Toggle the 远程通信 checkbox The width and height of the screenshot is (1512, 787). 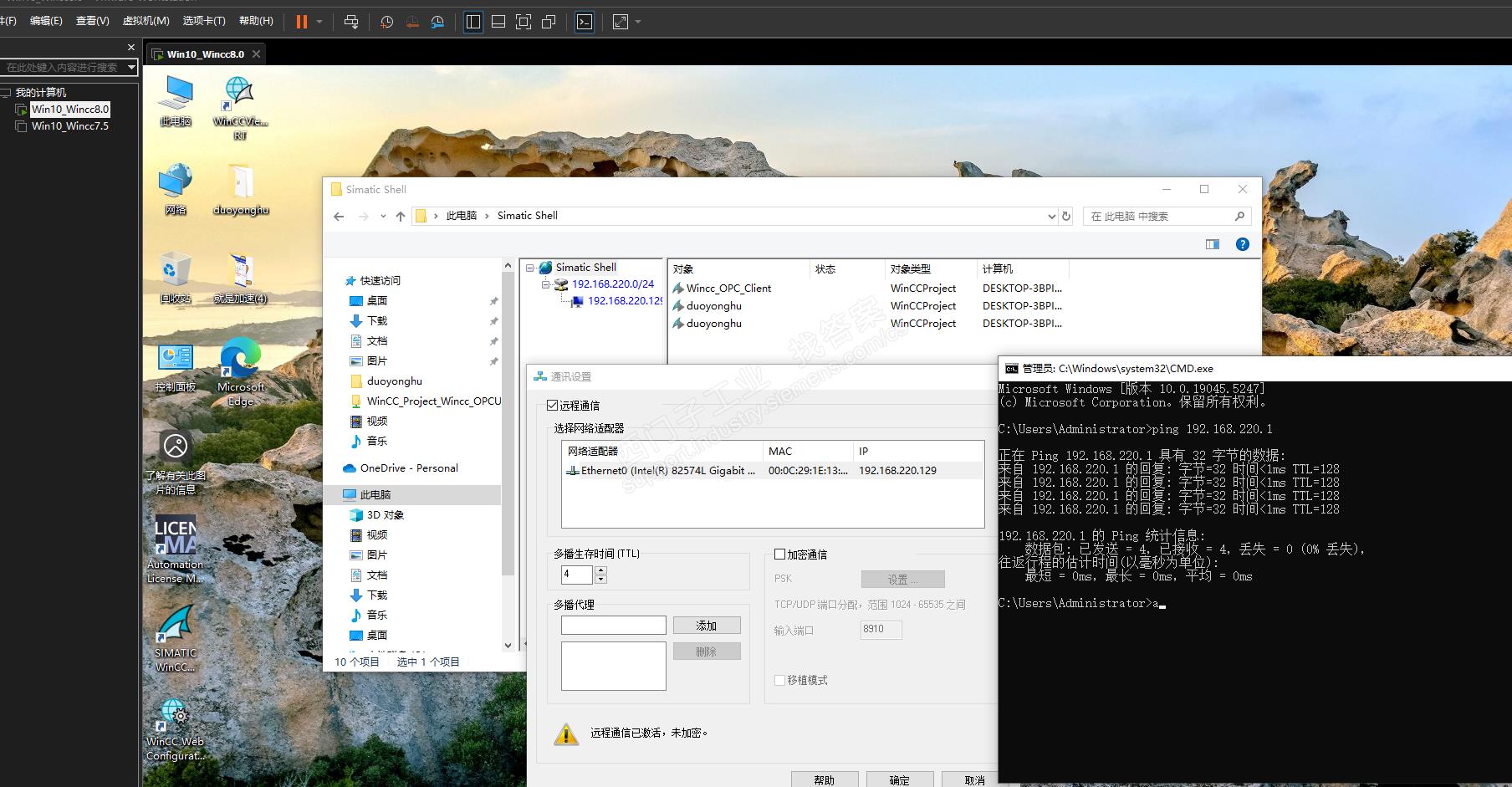coord(552,406)
